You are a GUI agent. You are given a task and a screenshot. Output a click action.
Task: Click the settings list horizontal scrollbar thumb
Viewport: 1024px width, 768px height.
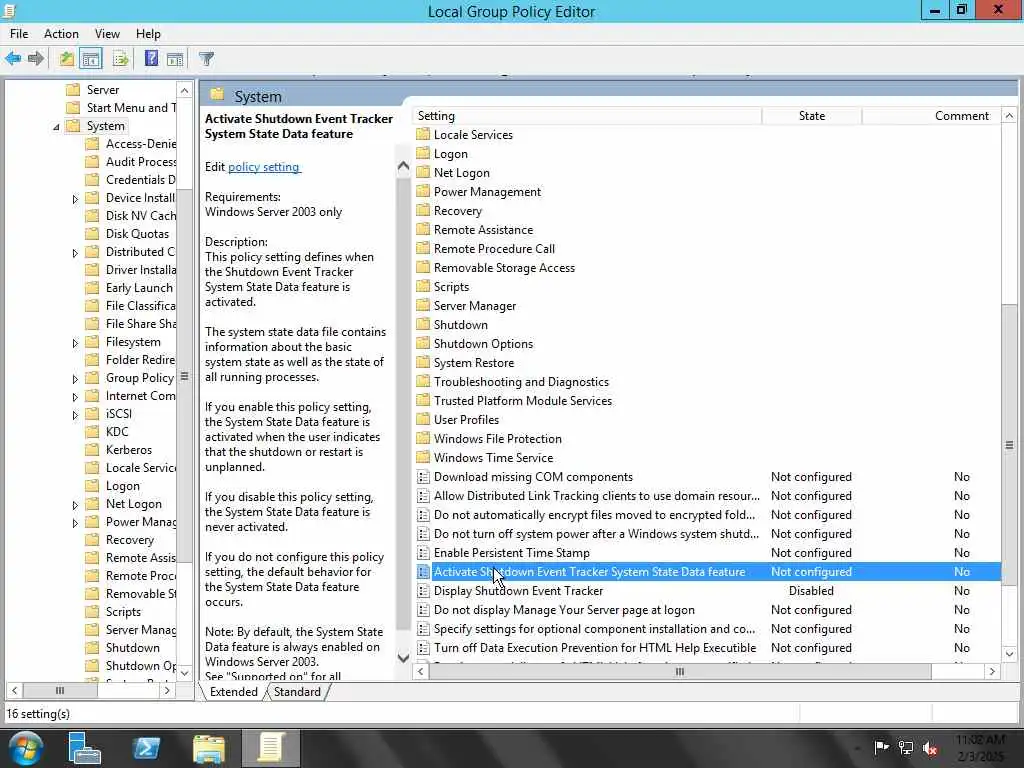pyautogui.click(x=680, y=671)
